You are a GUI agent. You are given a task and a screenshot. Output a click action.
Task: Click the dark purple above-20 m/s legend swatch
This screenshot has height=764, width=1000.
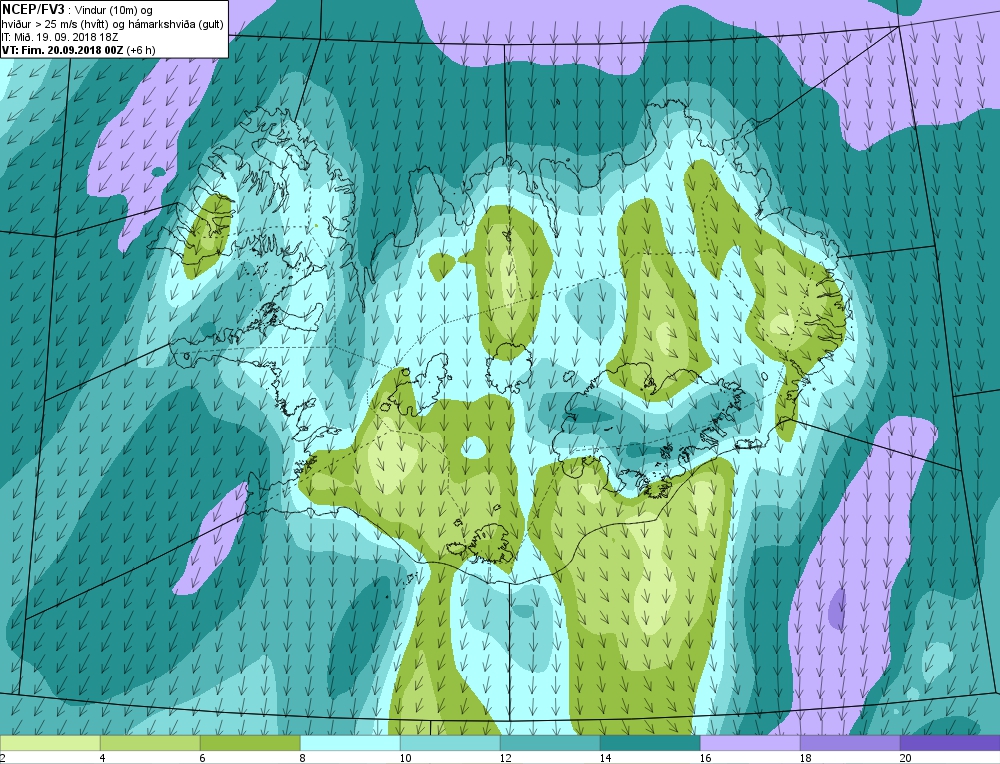click(x=950, y=743)
